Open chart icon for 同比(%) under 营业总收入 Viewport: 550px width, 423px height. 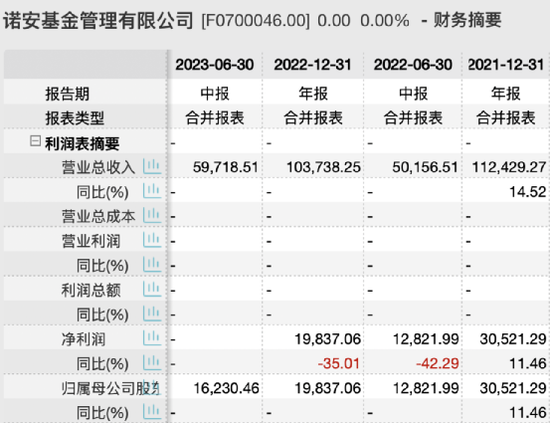(x=152, y=192)
